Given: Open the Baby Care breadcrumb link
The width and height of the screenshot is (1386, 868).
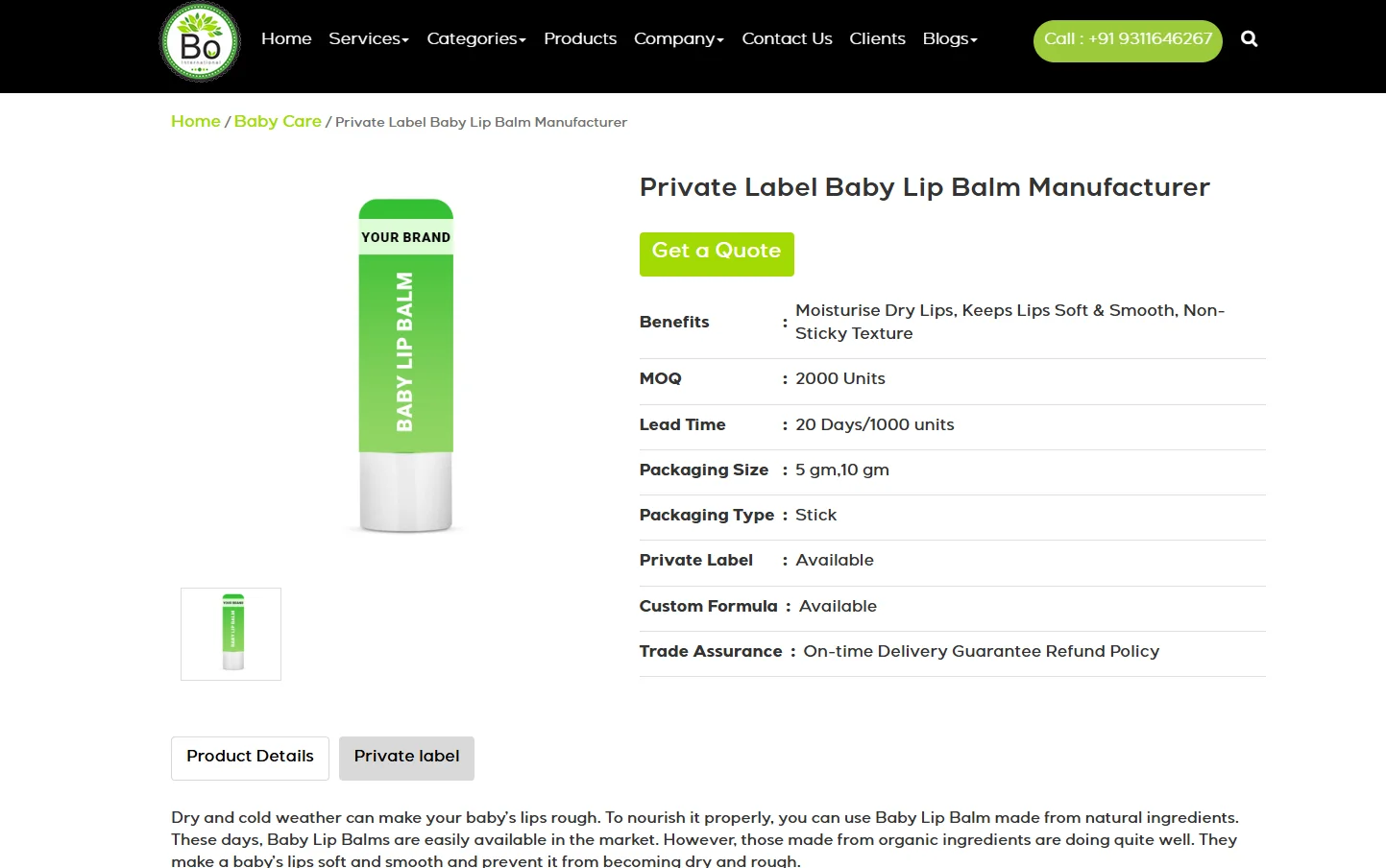Looking at the screenshot, I should [x=278, y=122].
